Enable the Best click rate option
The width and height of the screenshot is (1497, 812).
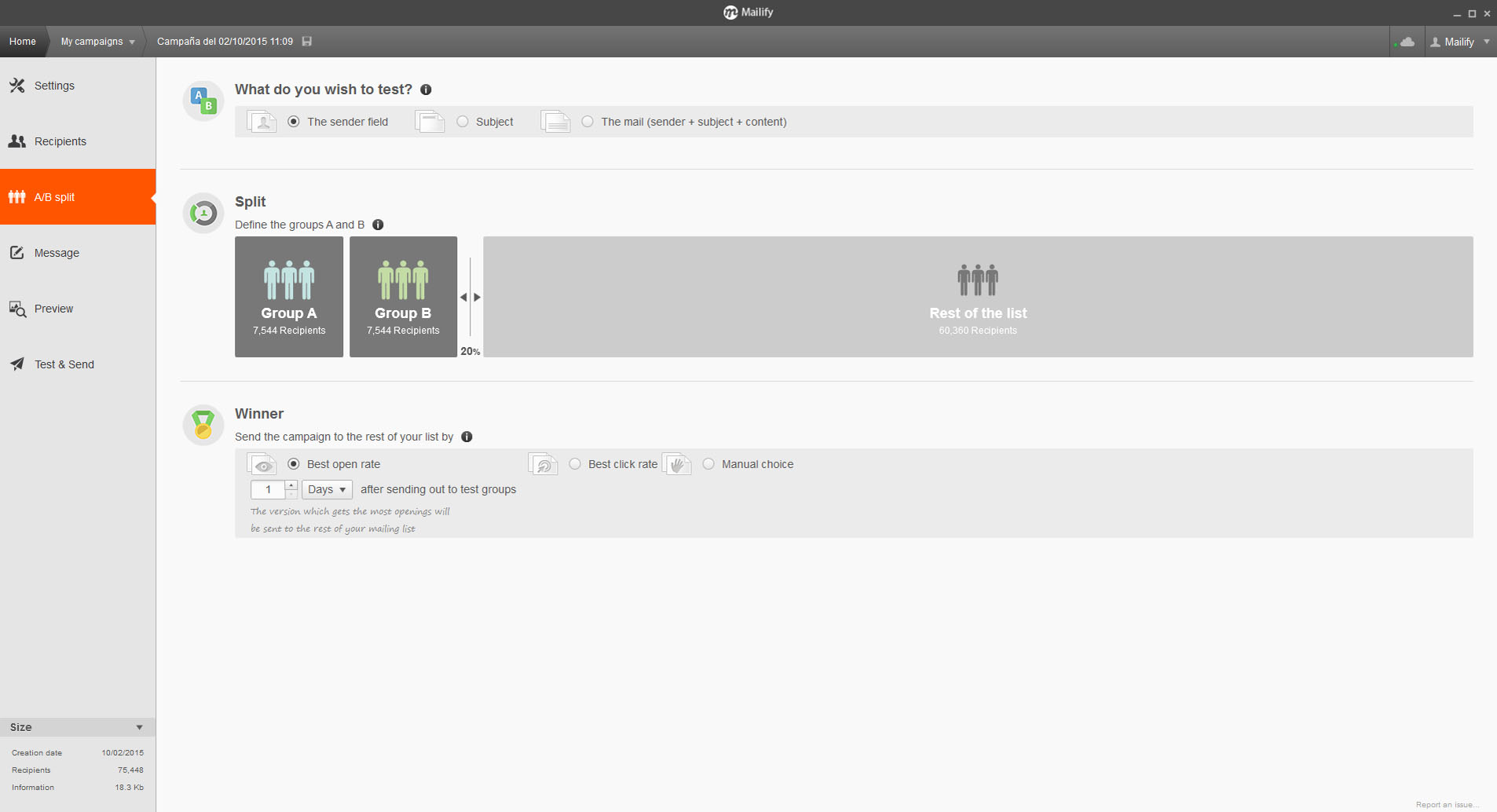tap(575, 464)
